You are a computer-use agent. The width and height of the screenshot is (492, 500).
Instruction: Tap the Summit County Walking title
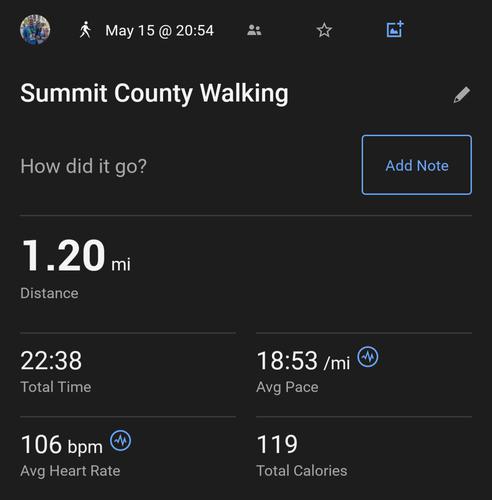coord(154,93)
